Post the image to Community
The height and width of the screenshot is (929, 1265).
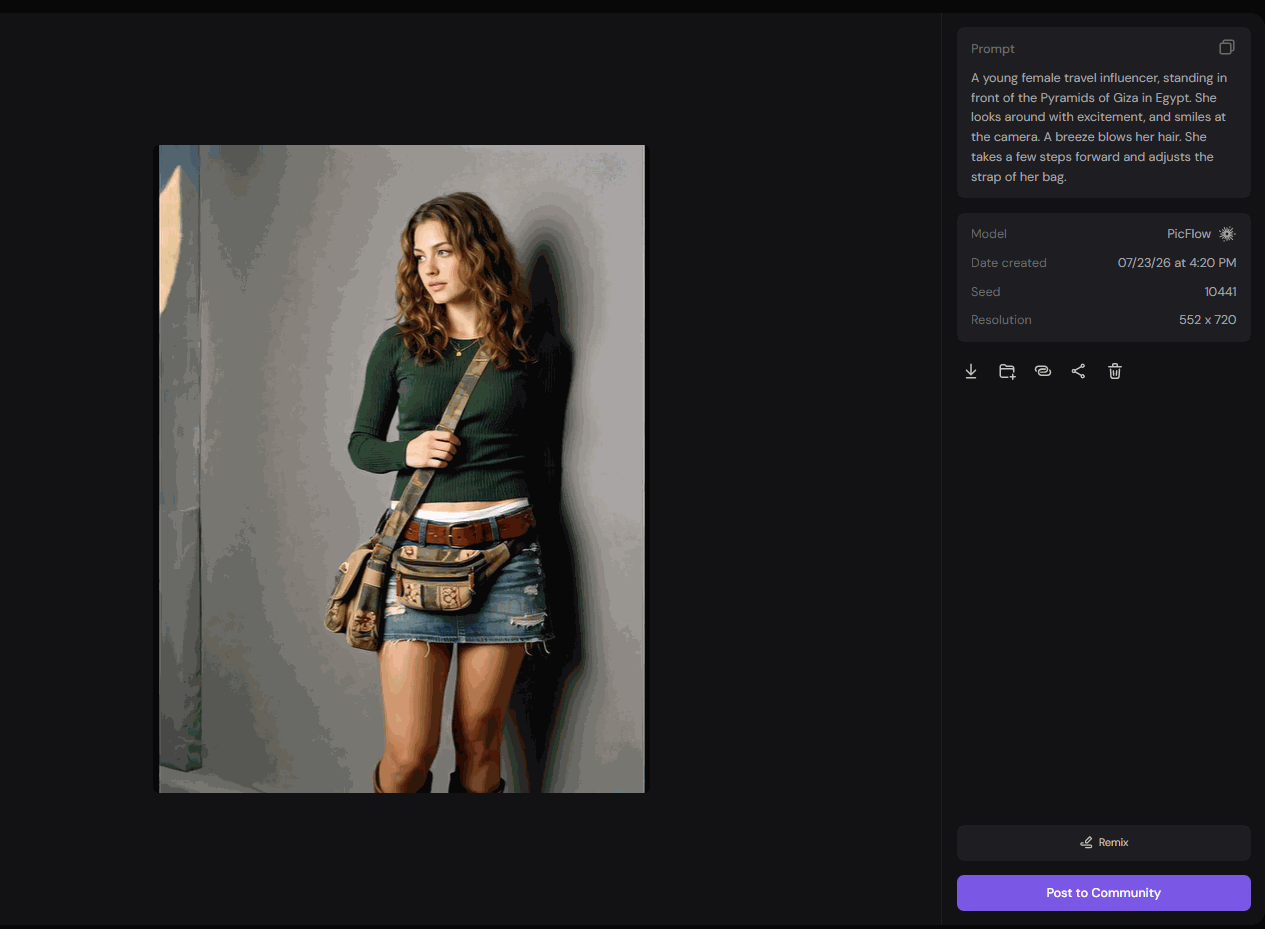coord(1104,893)
